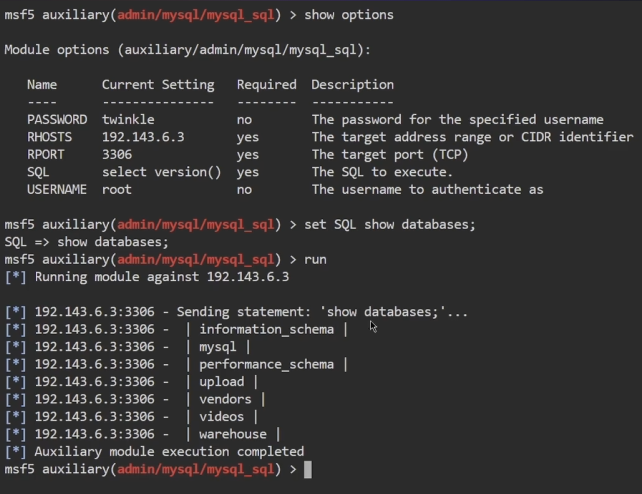The image size is (642, 494).
Task: Click the 'show options' command text
Action: click(349, 15)
